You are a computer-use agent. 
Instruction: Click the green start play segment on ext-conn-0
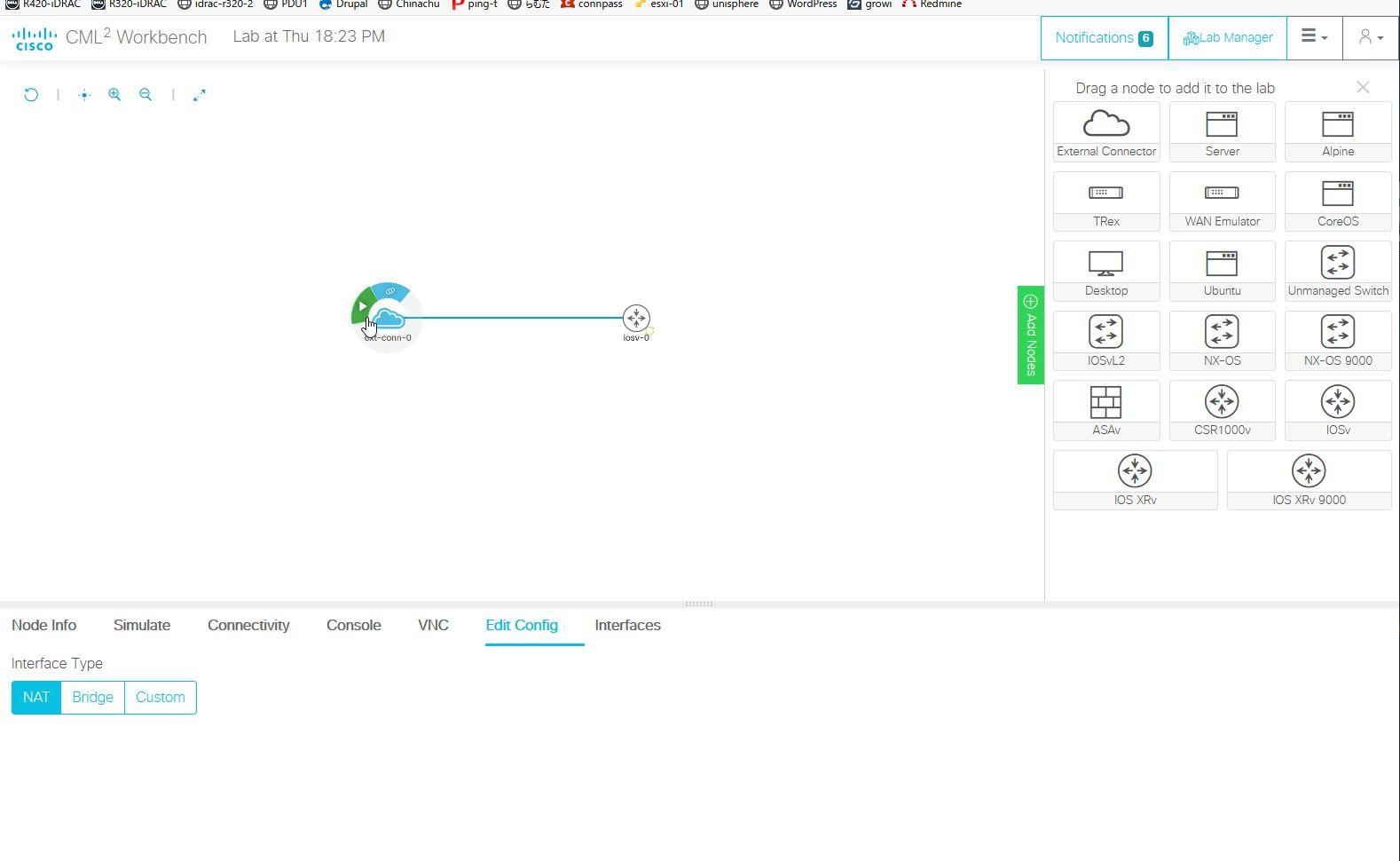tap(361, 306)
